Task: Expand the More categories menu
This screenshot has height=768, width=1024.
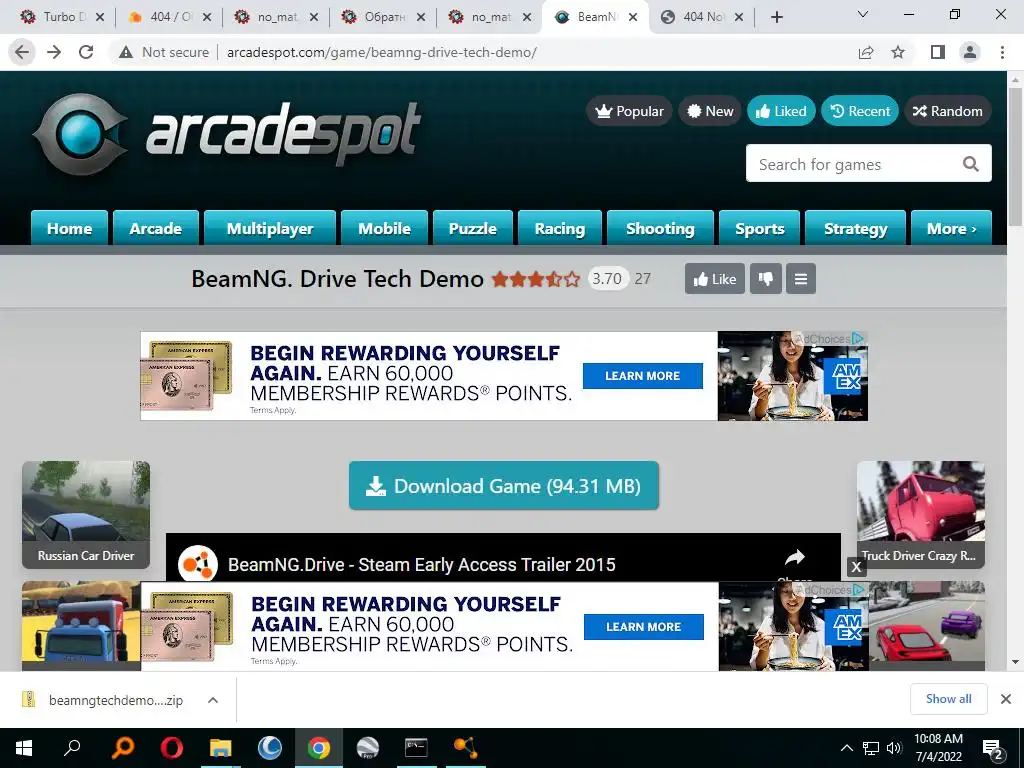Action: pyautogui.click(x=952, y=228)
